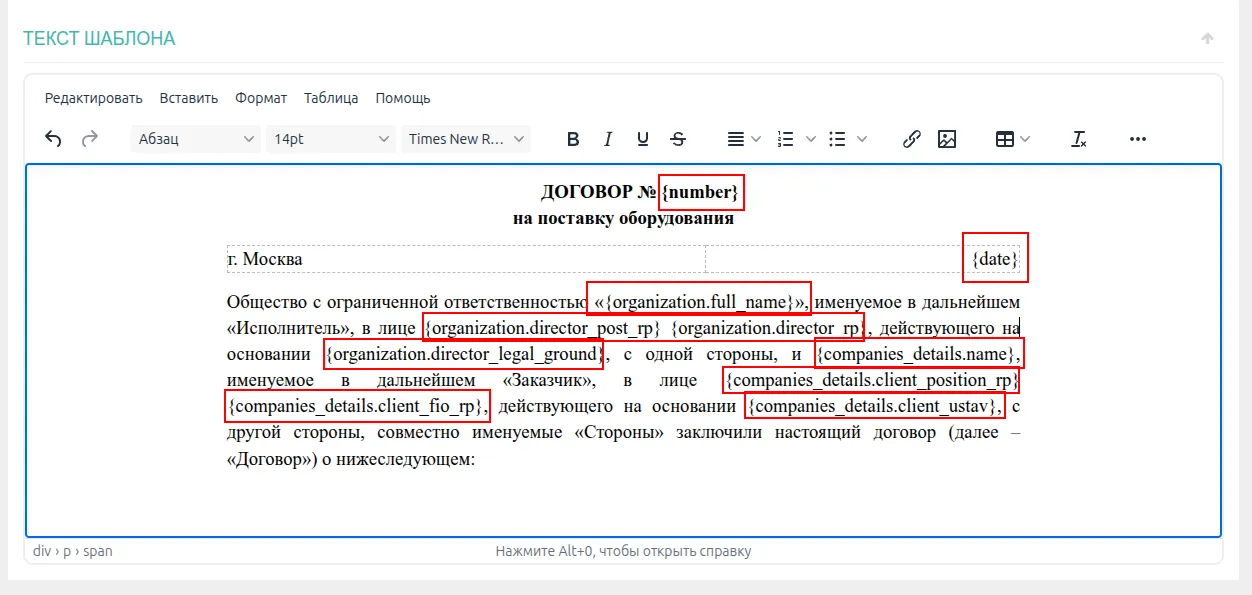The width and height of the screenshot is (1252, 595).
Task: Insert a link using the chain icon
Action: tap(911, 139)
